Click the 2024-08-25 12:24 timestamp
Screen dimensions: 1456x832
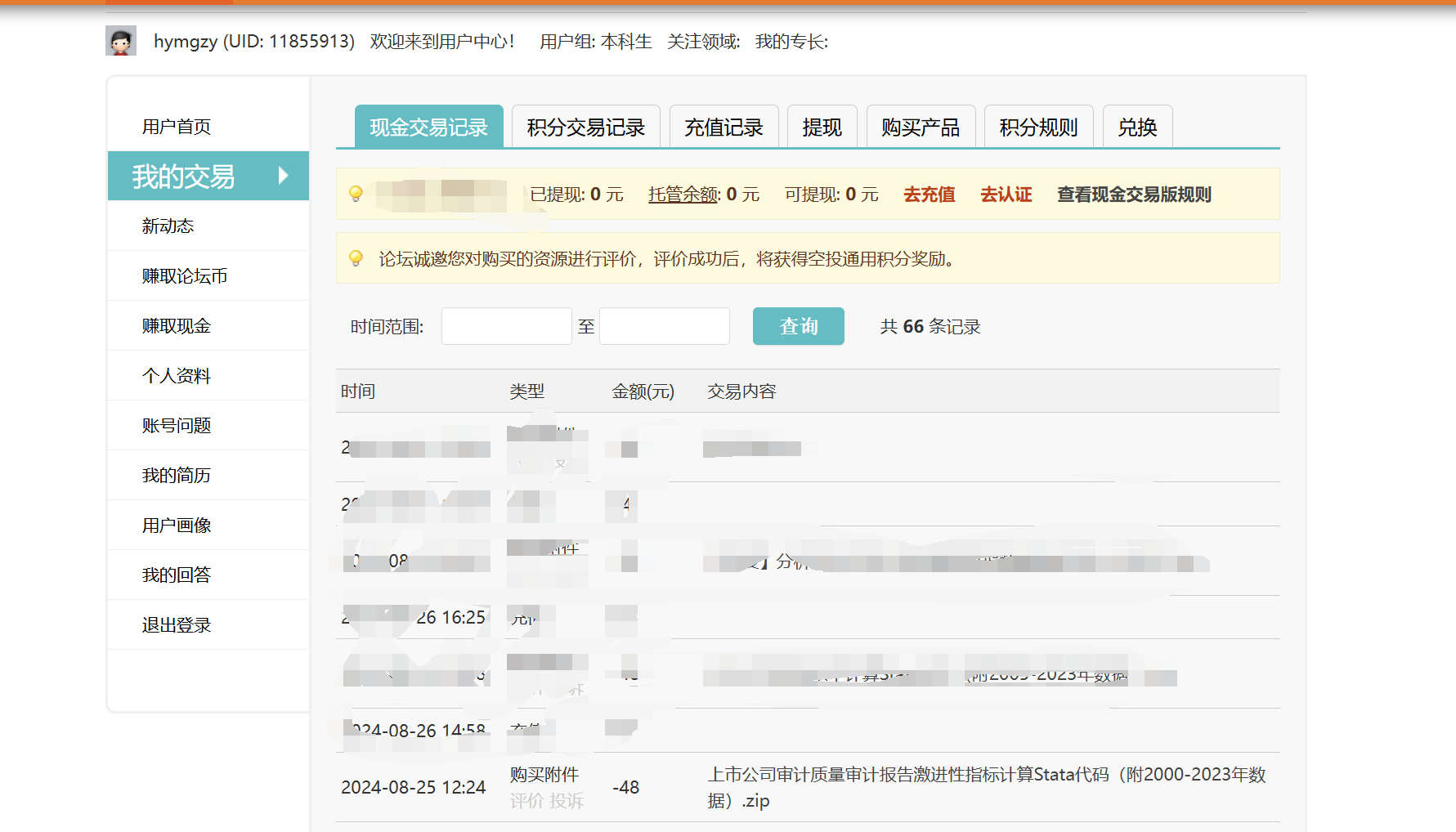click(x=414, y=787)
